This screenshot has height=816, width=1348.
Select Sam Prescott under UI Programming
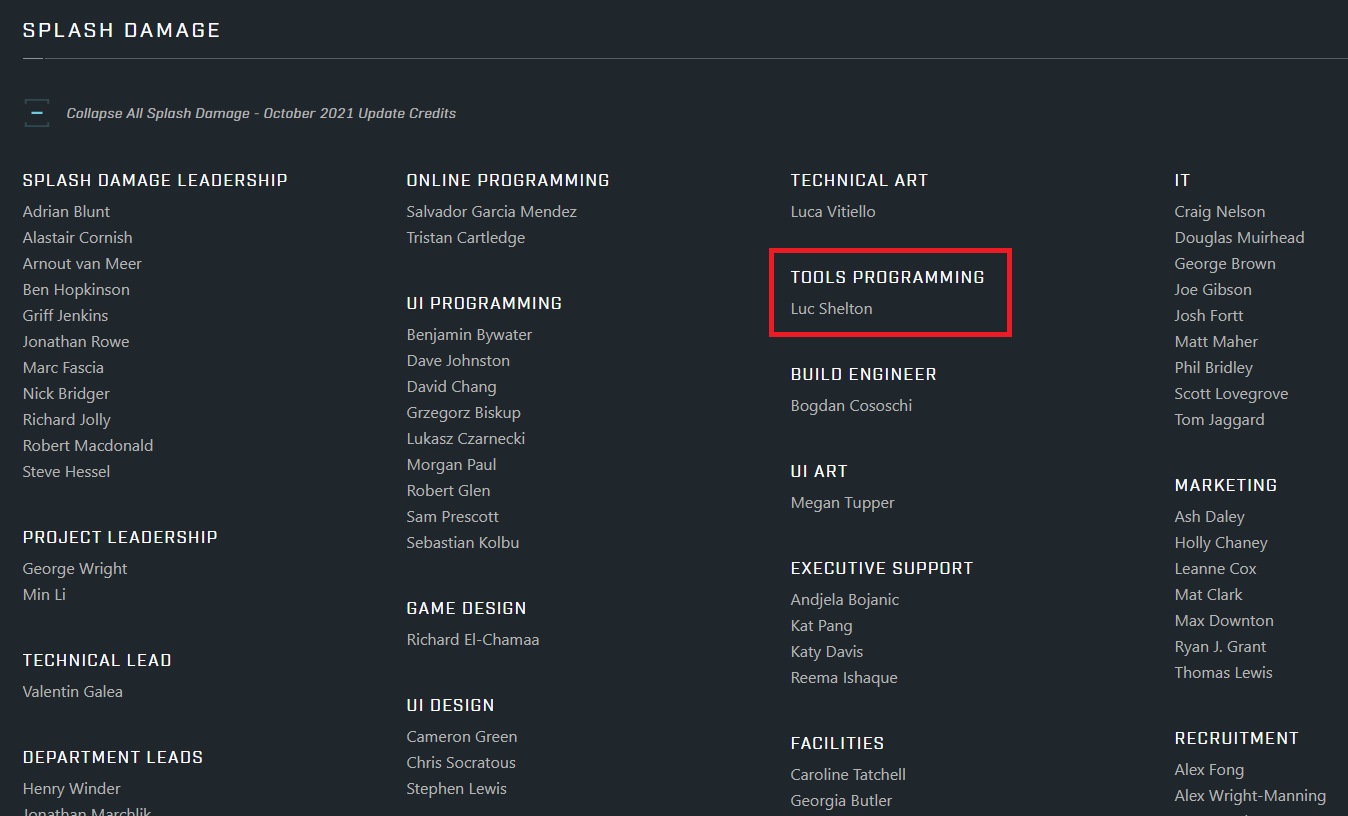pyautogui.click(x=453, y=517)
